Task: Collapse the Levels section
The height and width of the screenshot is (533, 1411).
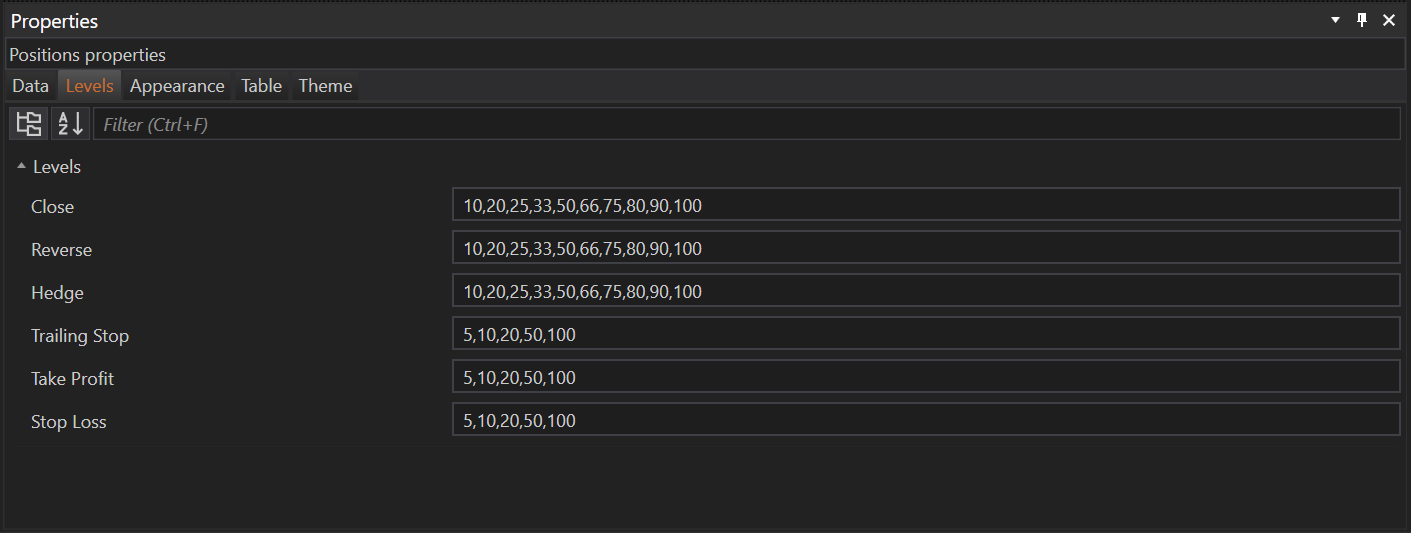Action: click(21, 166)
